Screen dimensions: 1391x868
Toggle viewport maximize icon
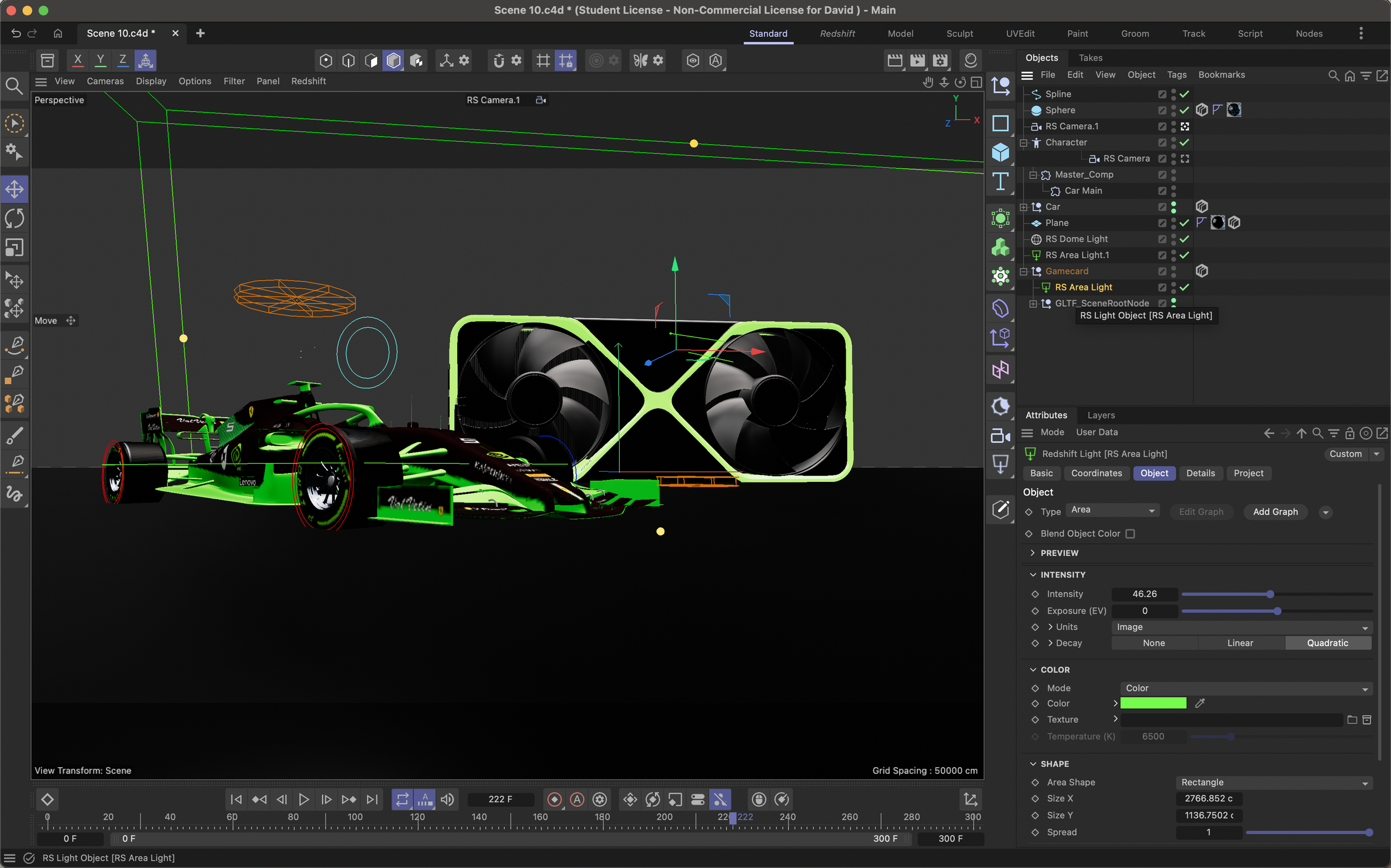[x=976, y=82]
